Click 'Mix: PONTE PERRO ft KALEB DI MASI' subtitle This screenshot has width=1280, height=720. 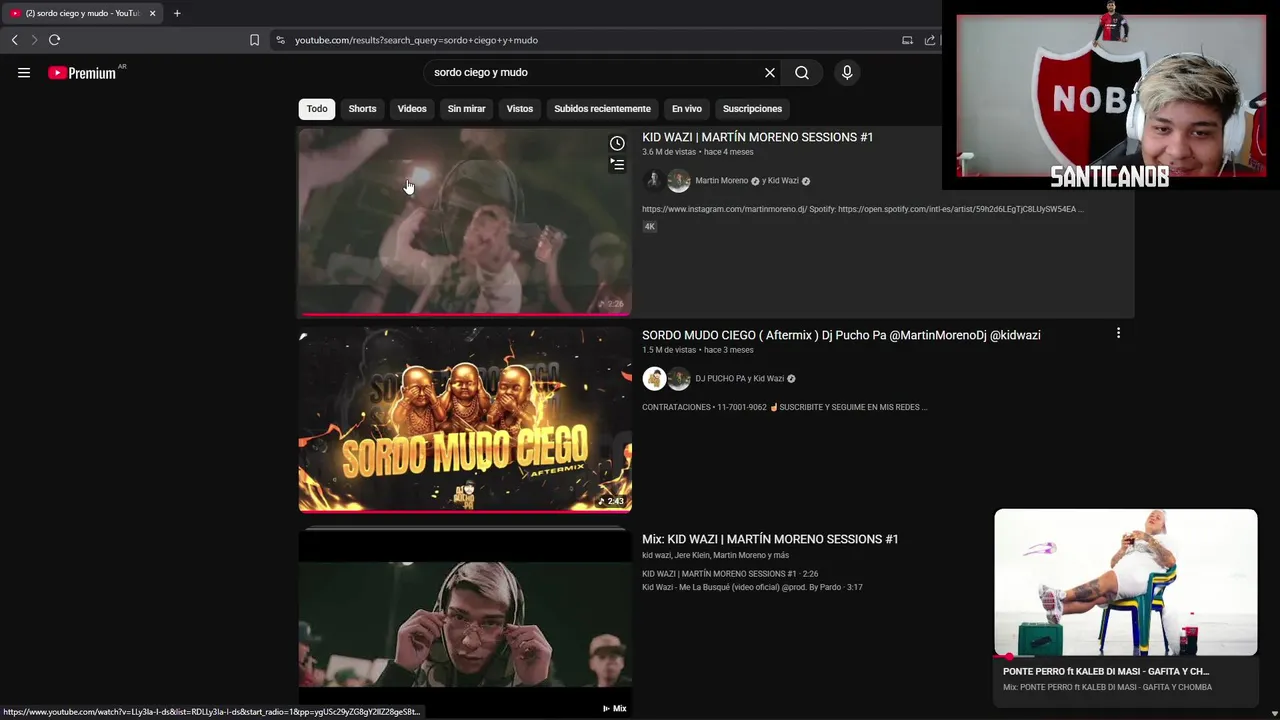[1107, 687]
